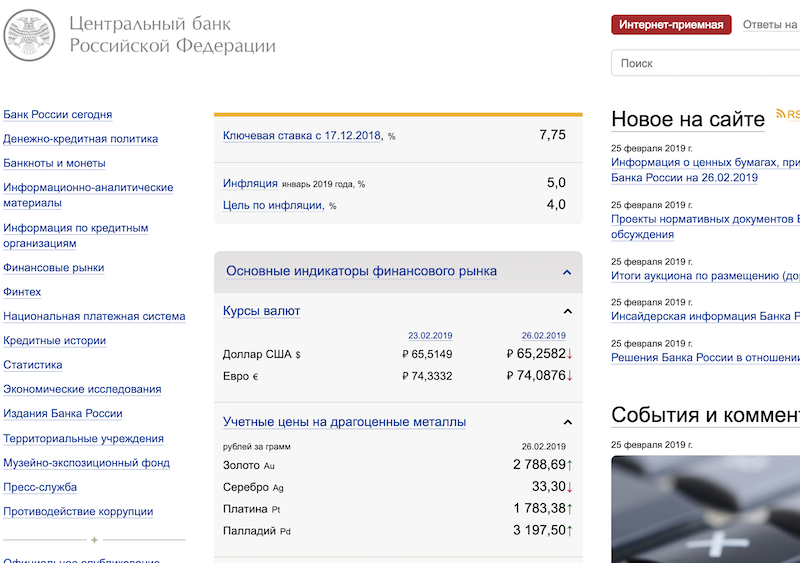Open Музейно-экспозиционный фонд link
The image size is (800, 563).
pyautogui.click(x=86, y=463)
